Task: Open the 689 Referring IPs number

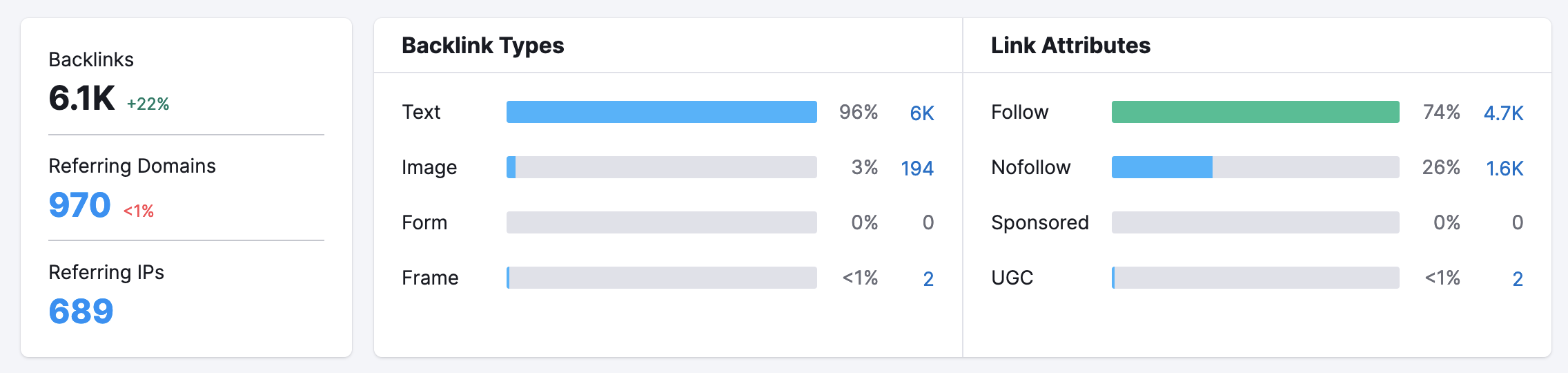Action: click(x=81, y=312)
